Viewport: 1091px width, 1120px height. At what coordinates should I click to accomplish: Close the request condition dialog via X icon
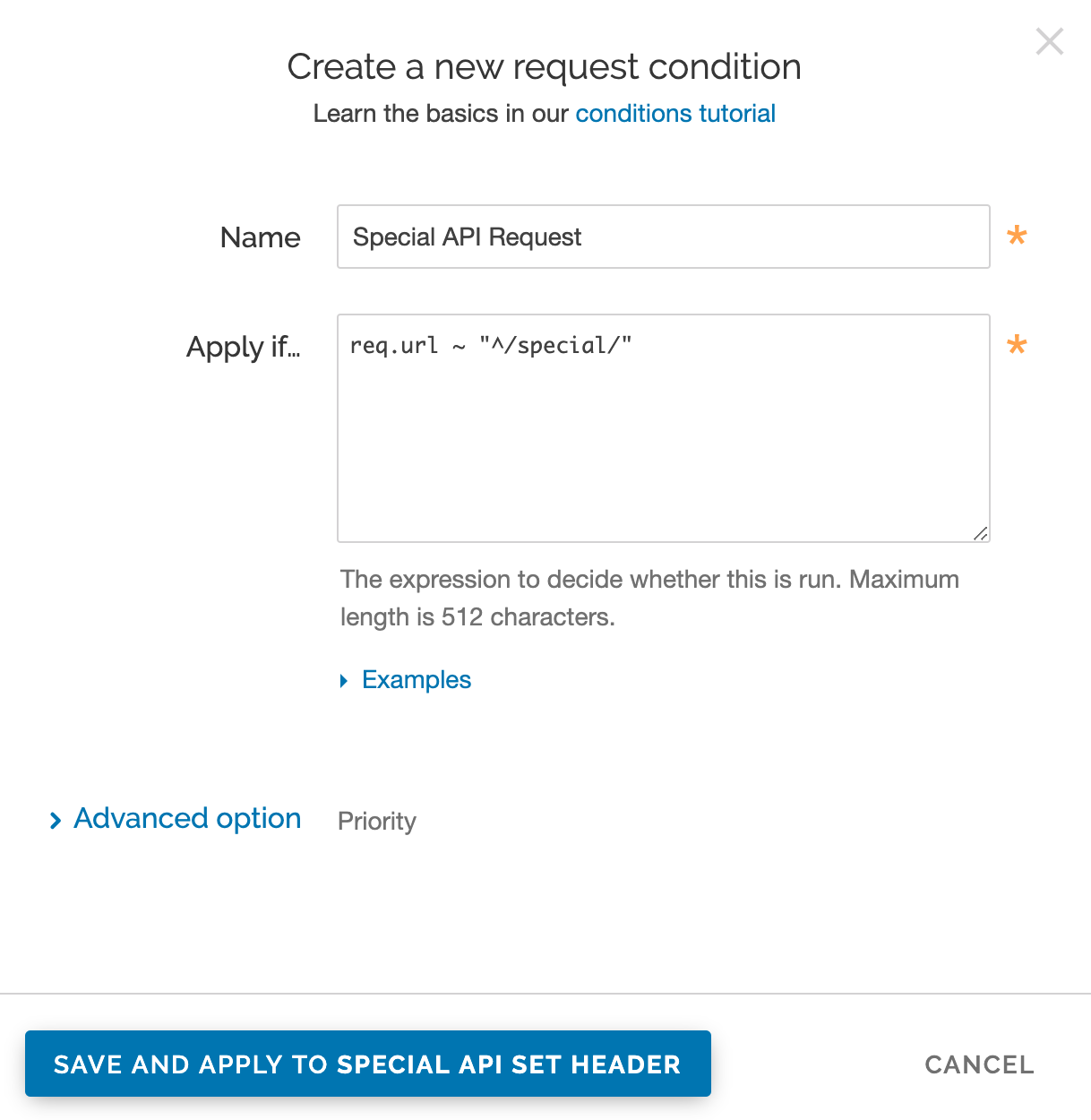pyautogui.click(x=1049, y=41)
